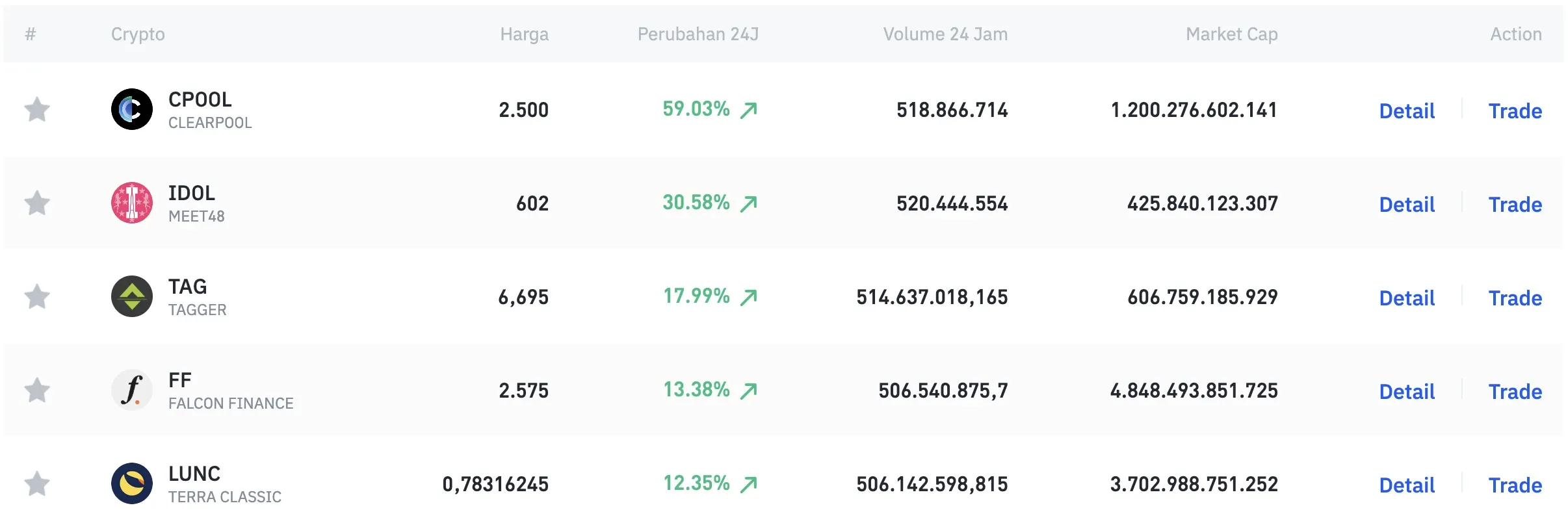Sort by the Market Cap column
This screenshot has width=1568, height=525.
(x=1232, y=34)
